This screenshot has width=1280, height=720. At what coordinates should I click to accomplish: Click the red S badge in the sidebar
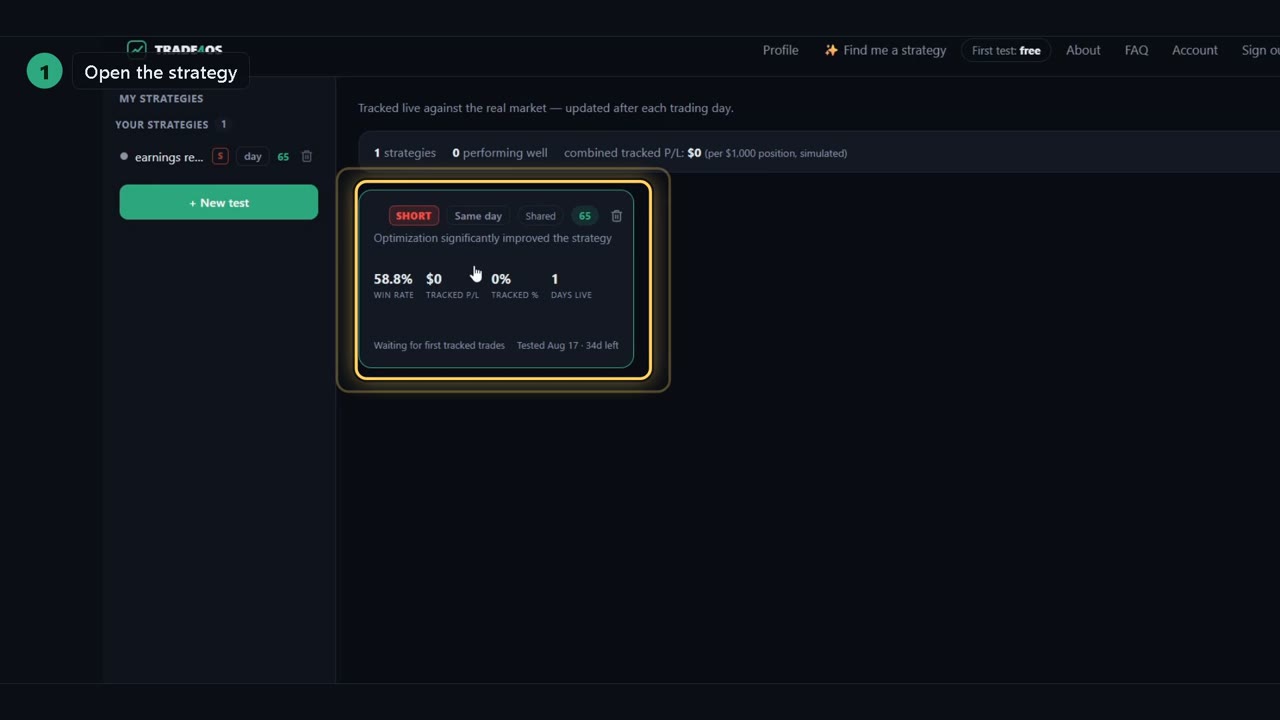click(x=220, y=156)
